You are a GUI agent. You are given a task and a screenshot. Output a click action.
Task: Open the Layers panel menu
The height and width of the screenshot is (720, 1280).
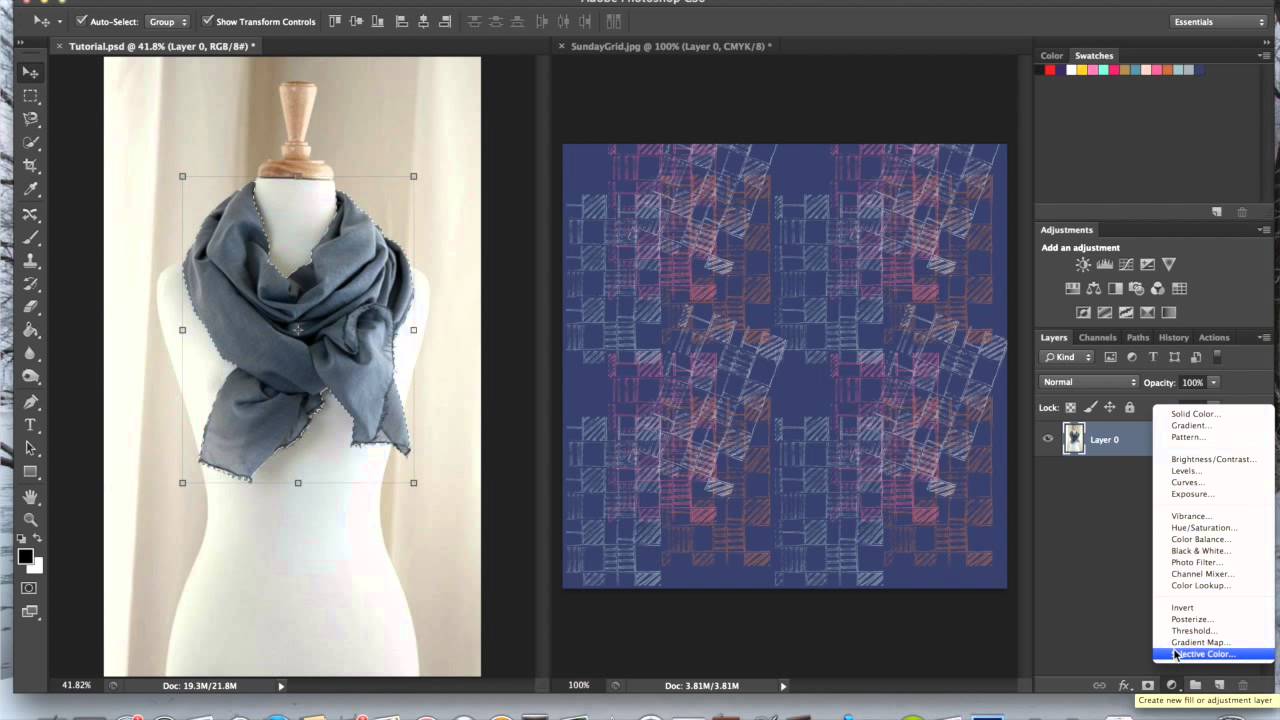click(x=1264, y=337)
